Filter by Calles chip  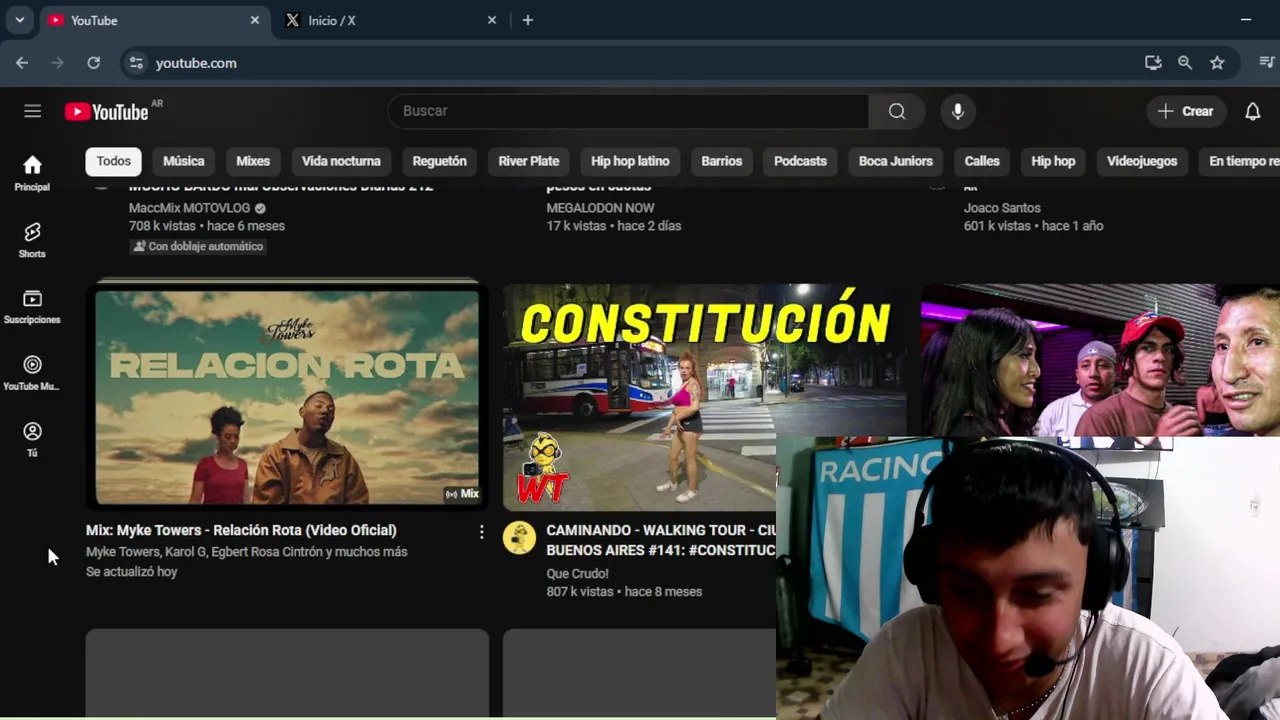click(982, 161)
